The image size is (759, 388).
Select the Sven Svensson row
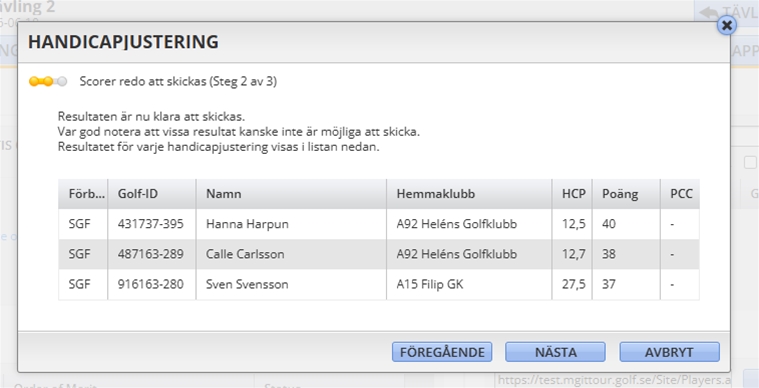tap(379, 284)
